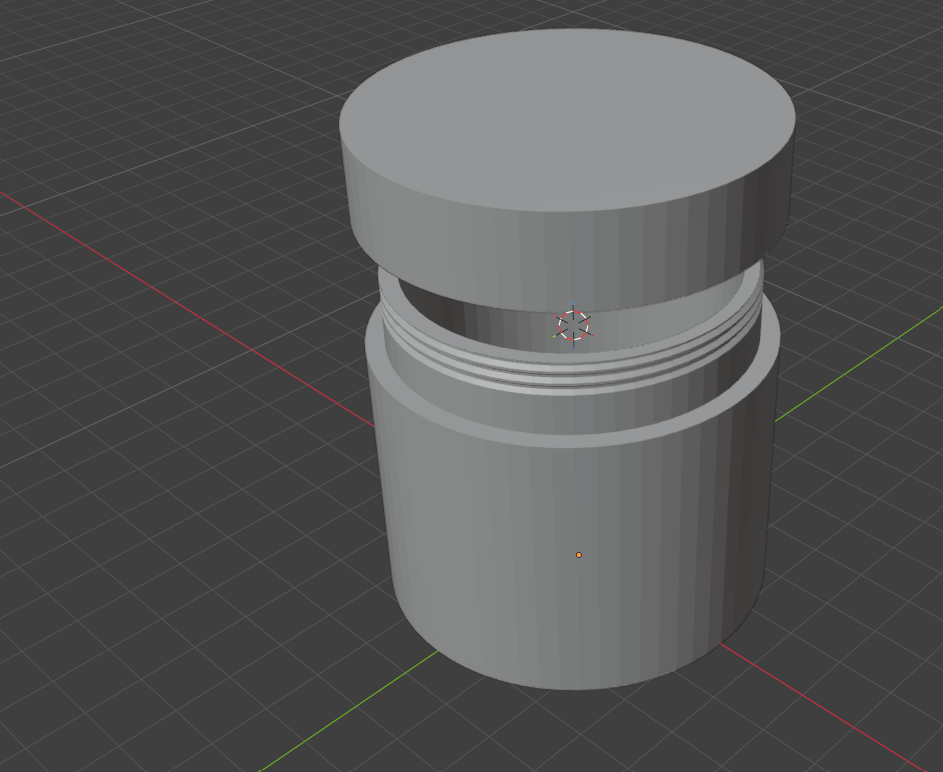The width and height of the screenshot is (943, 772).
Task: Select the jar lid object
Action: pyautogui.click(x=568, y=170)
